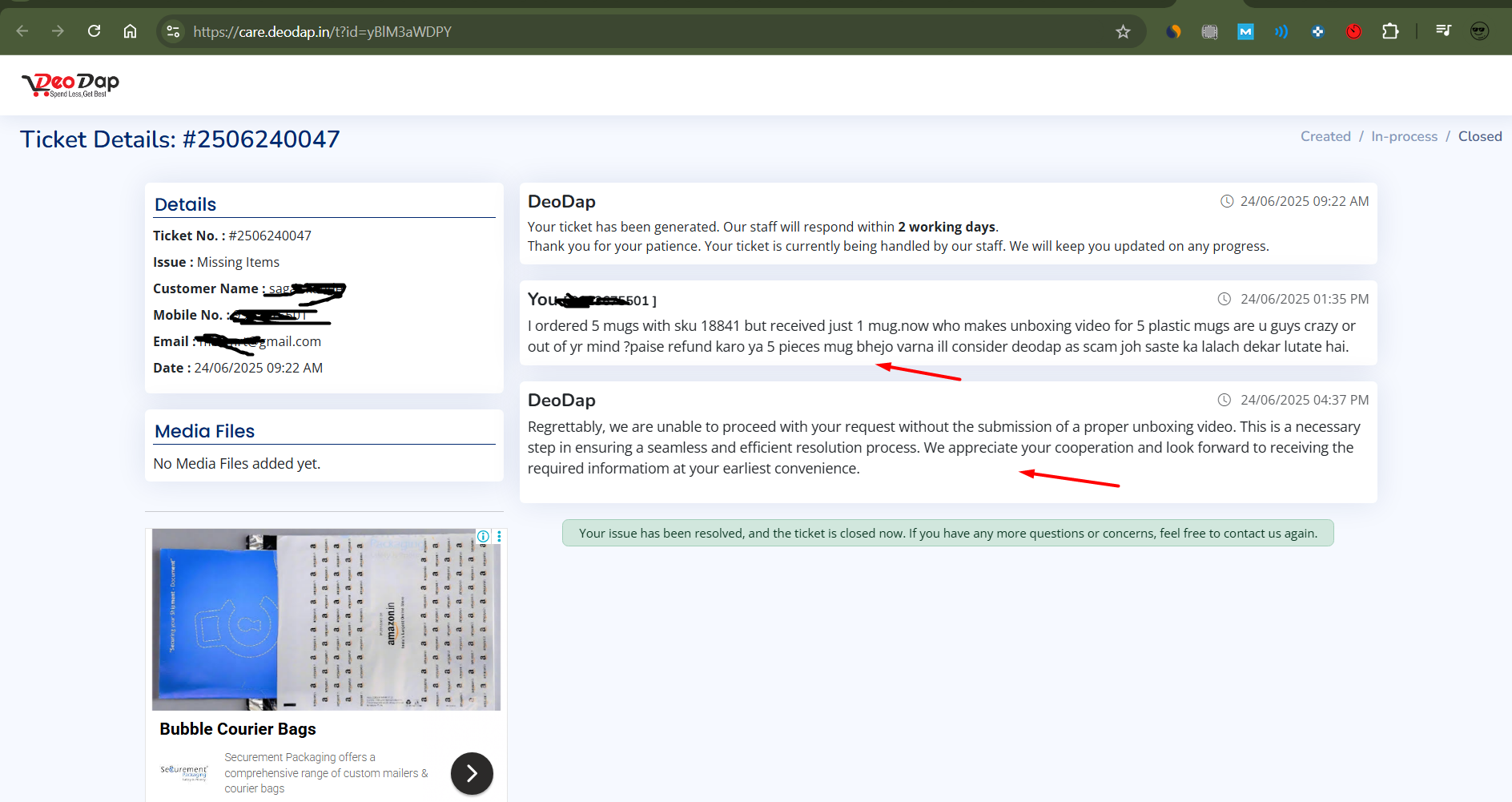Open the media control playlist icon

pos(1443,31)
